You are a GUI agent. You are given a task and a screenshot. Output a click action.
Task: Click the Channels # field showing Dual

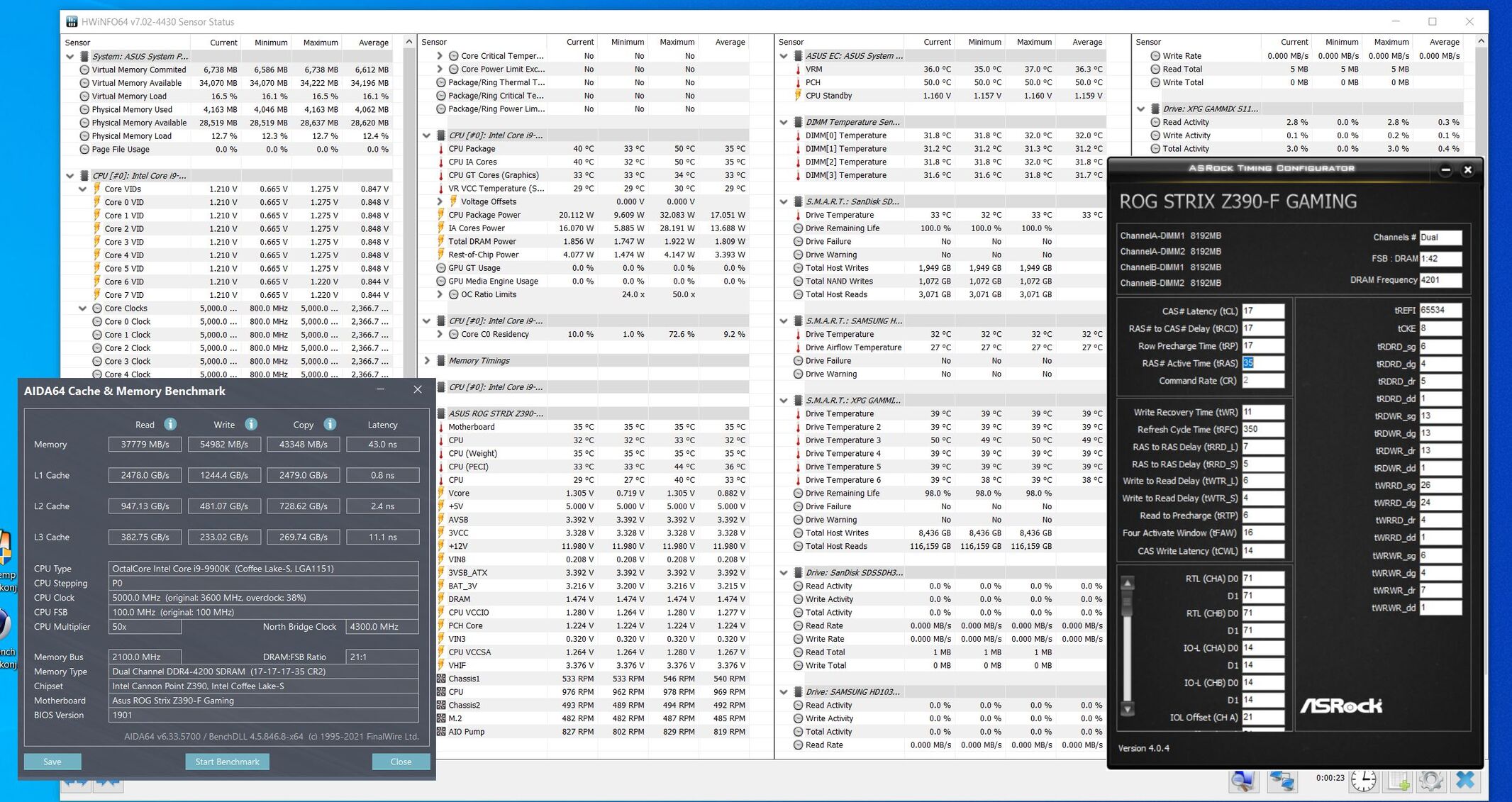(1440, 238)
